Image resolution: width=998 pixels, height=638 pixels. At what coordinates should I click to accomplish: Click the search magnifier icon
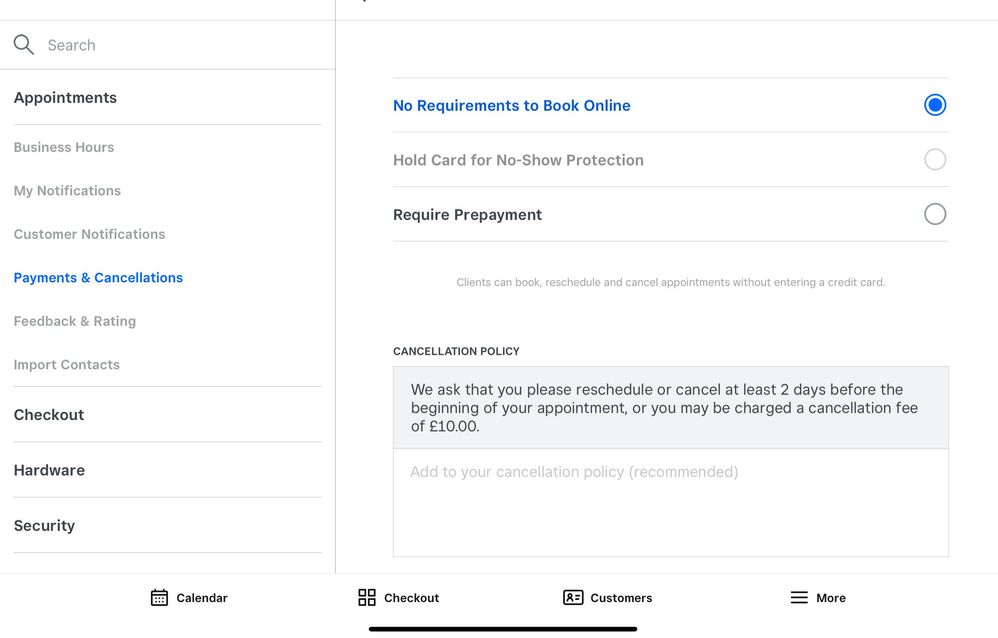tap(24, 45)
